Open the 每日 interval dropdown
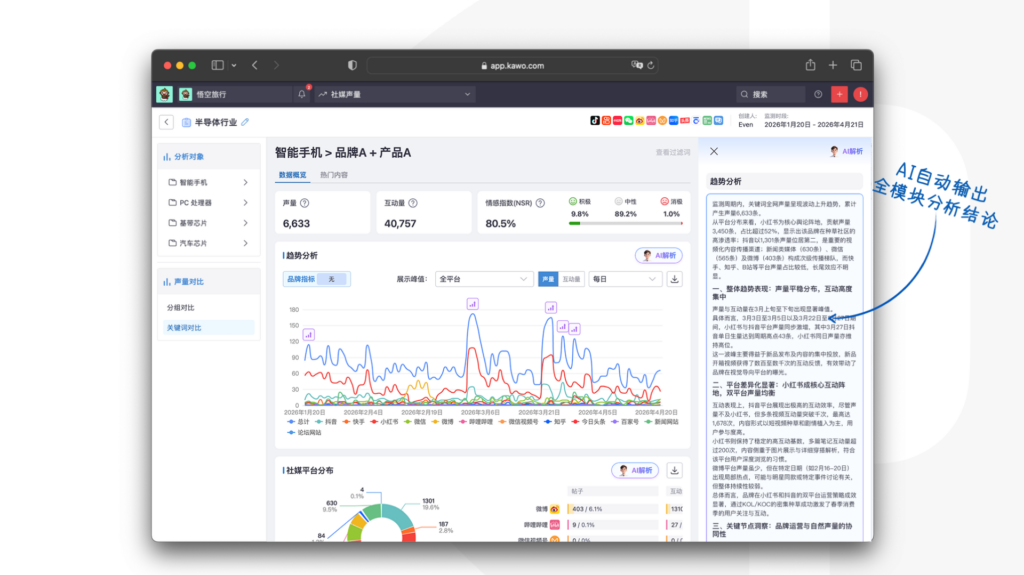The image size is (1024, 575). pyautogui.click(x=624, y=279)
